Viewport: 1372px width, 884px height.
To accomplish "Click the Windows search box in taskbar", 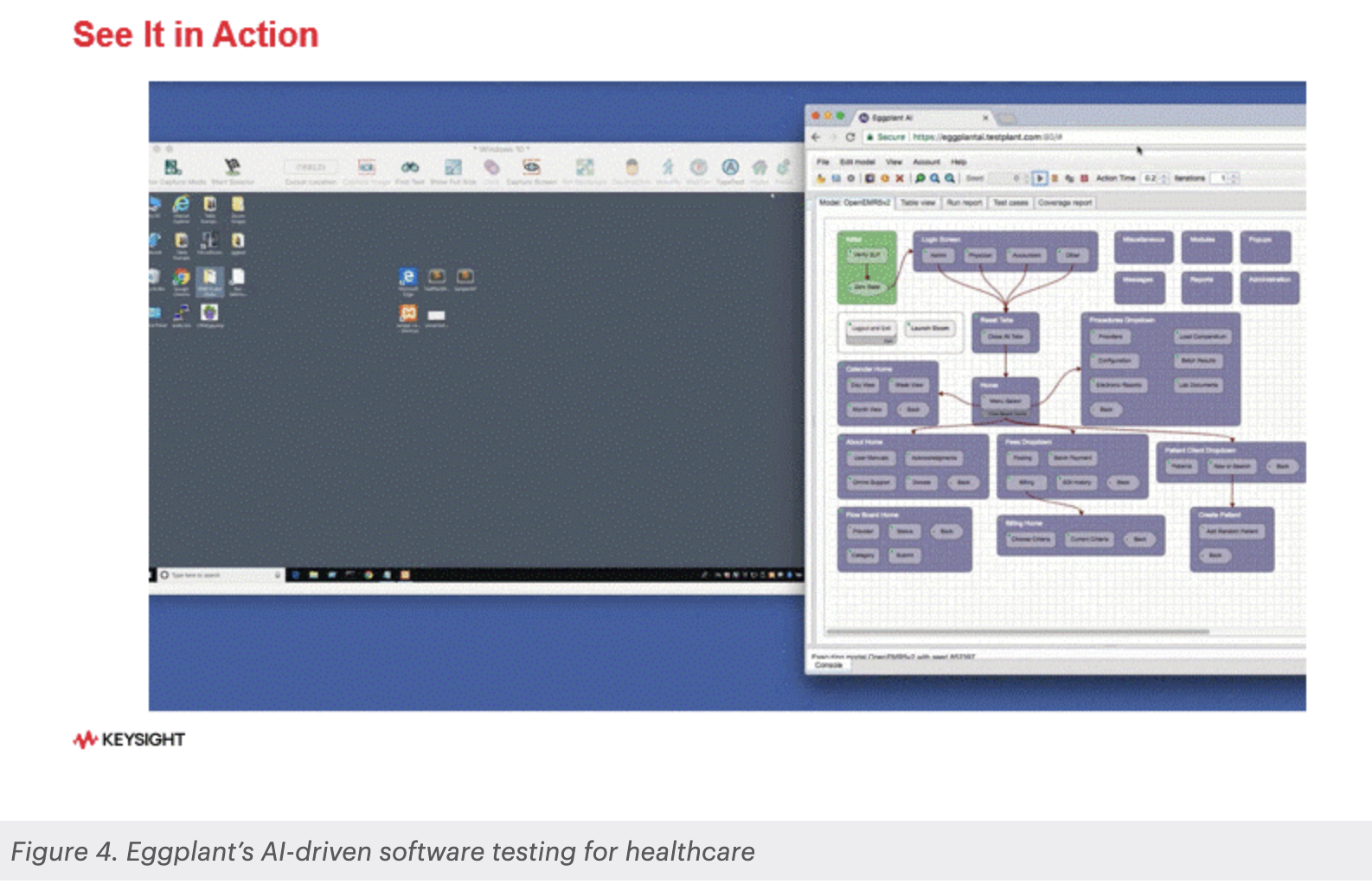I will coord(221,574).
